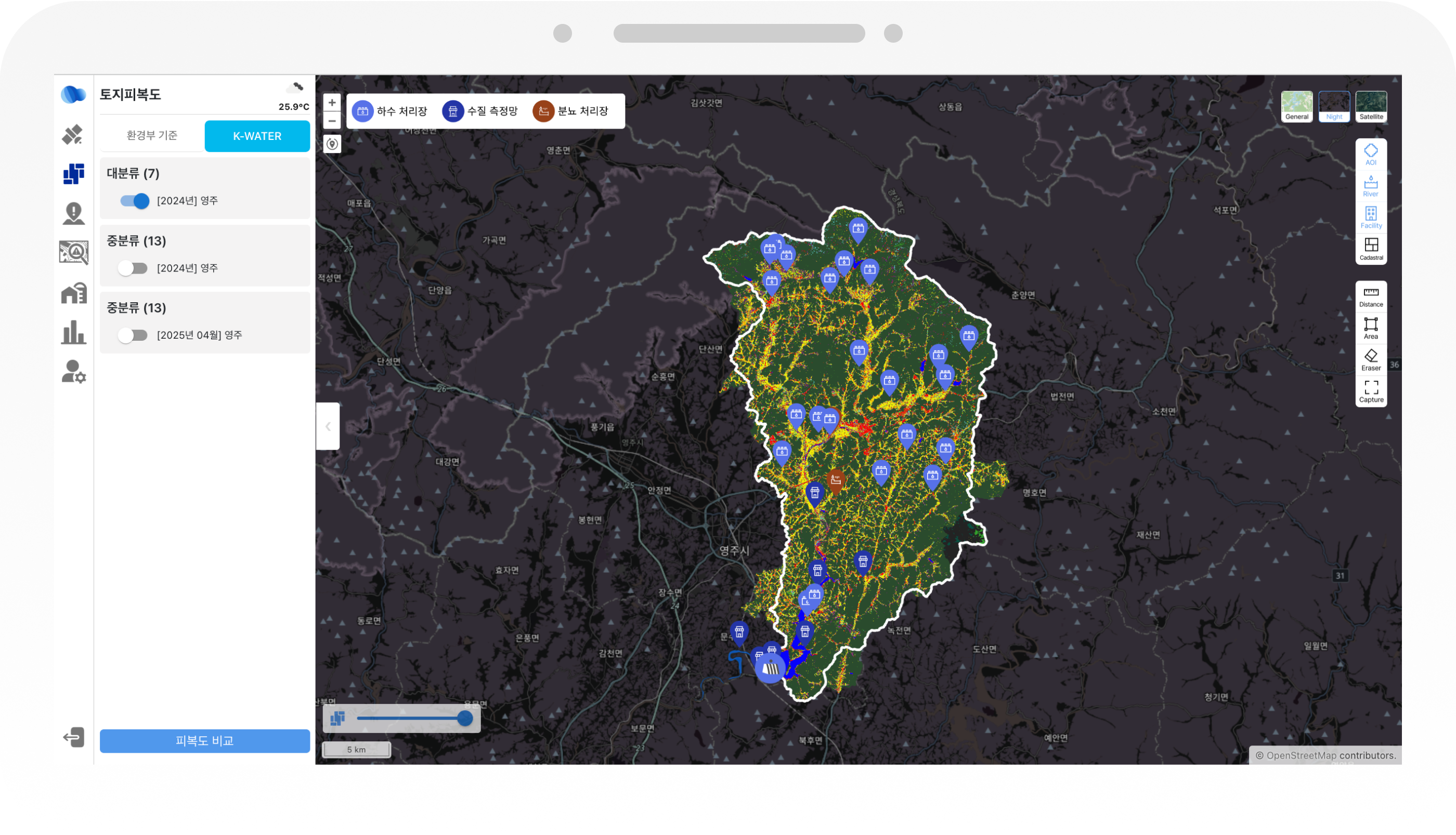
Task: Select the AOI tool icon
Action: 1371,155
